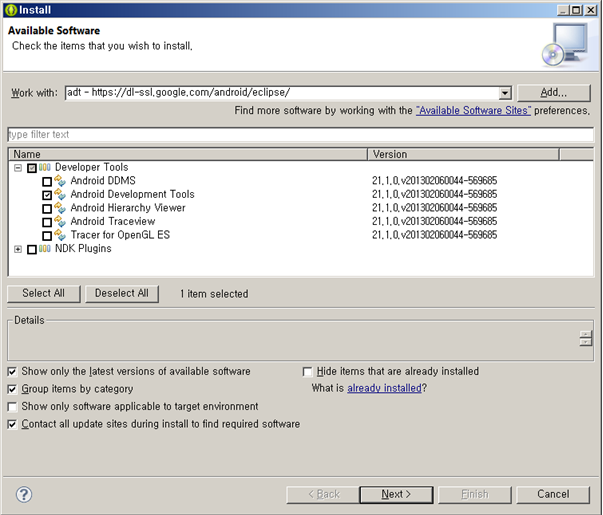Open the Available Software Sites link

[473, 111]
